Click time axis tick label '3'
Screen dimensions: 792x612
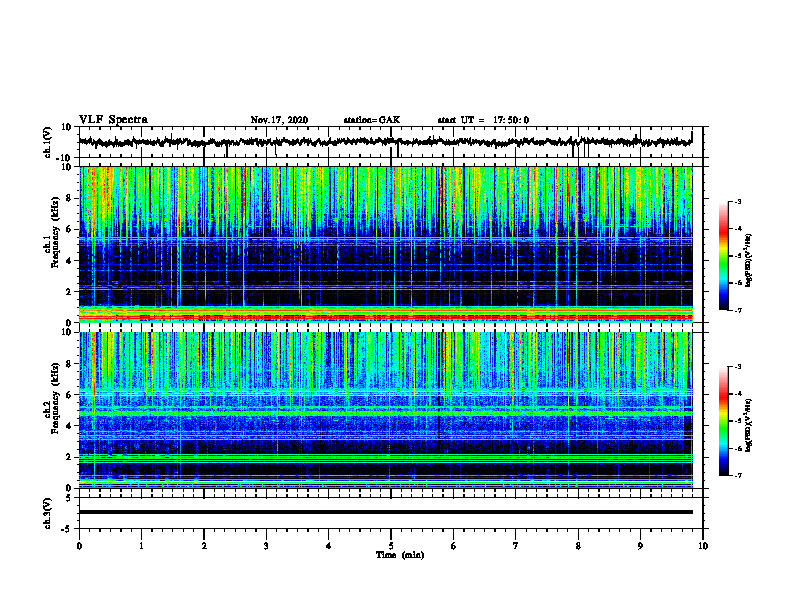(x=266, y=546)
